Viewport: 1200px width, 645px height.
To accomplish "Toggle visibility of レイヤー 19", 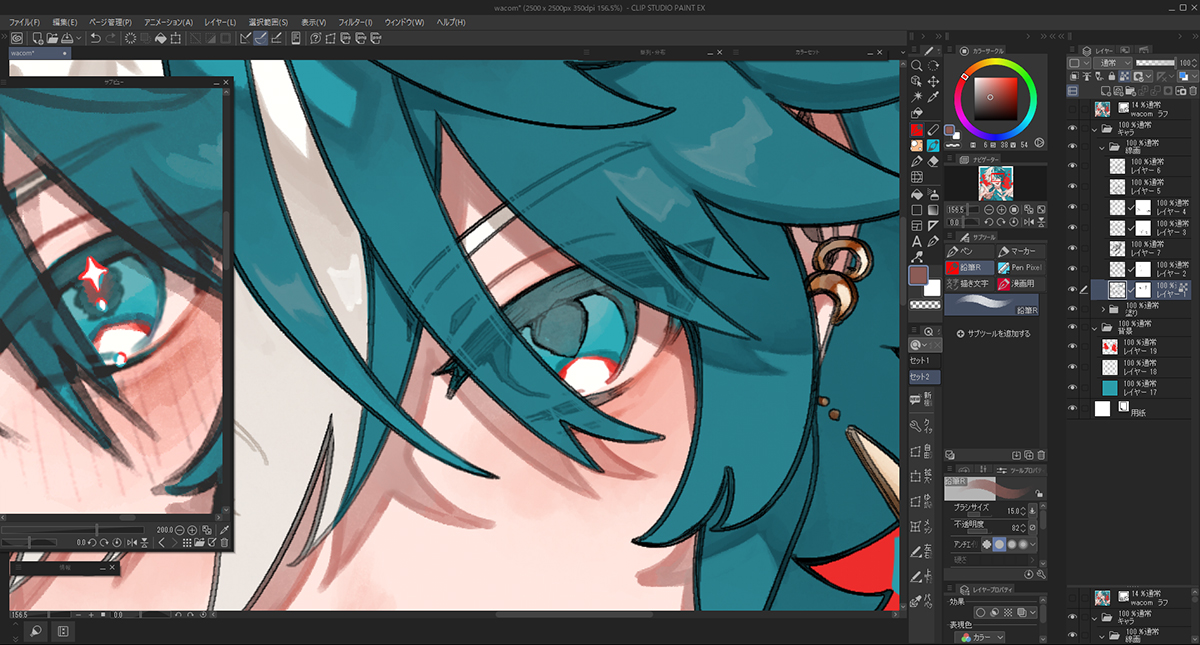I will click(x=1072, y=347).
